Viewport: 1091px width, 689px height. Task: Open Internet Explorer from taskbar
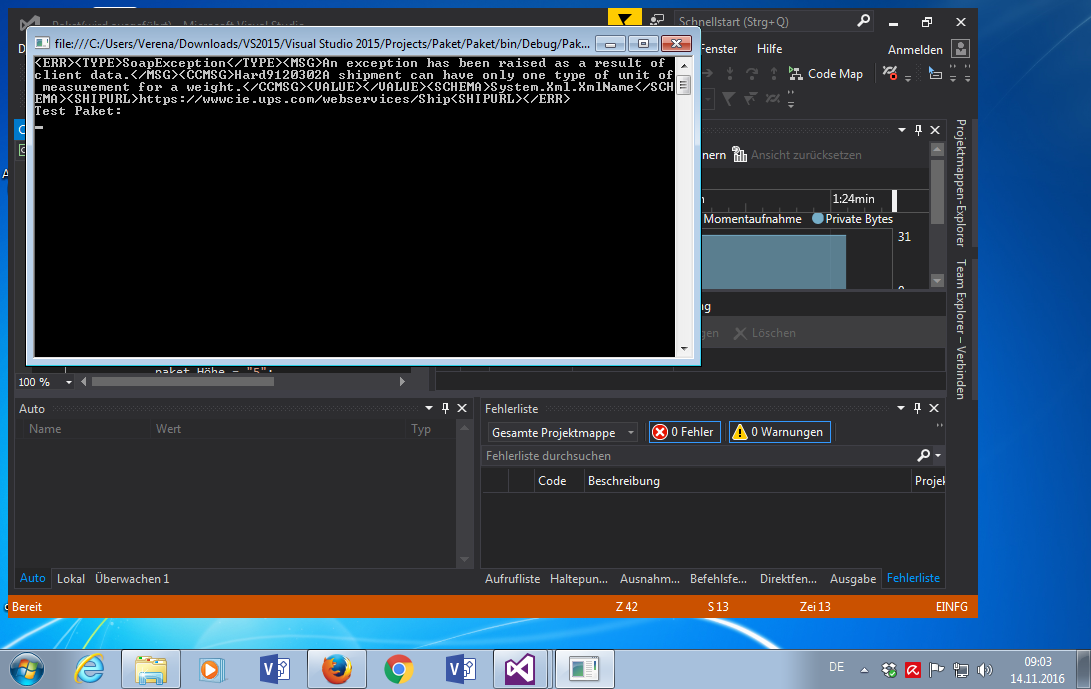click(89, 670)
